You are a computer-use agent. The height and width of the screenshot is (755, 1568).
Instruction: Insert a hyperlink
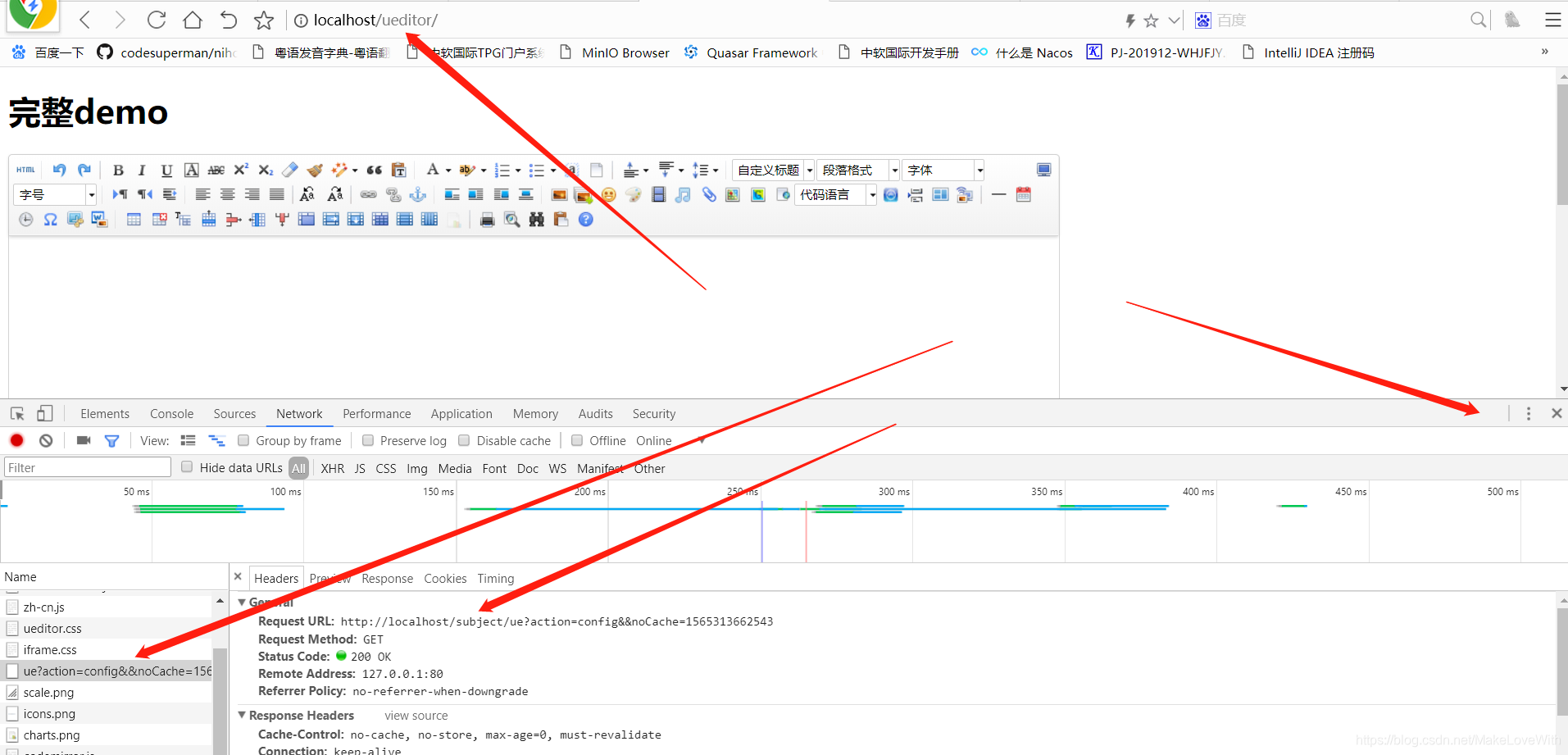pos(368,194)
